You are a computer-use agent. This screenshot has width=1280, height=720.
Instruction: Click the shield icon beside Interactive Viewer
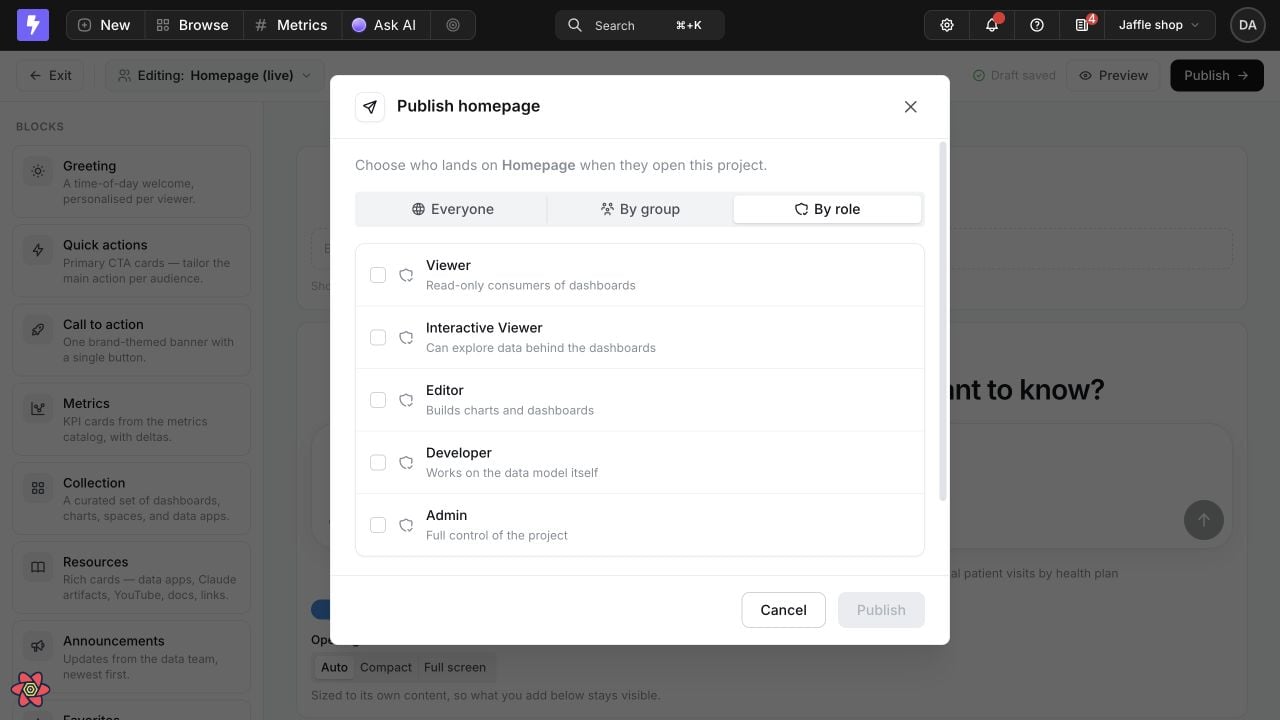click(406, 338)
